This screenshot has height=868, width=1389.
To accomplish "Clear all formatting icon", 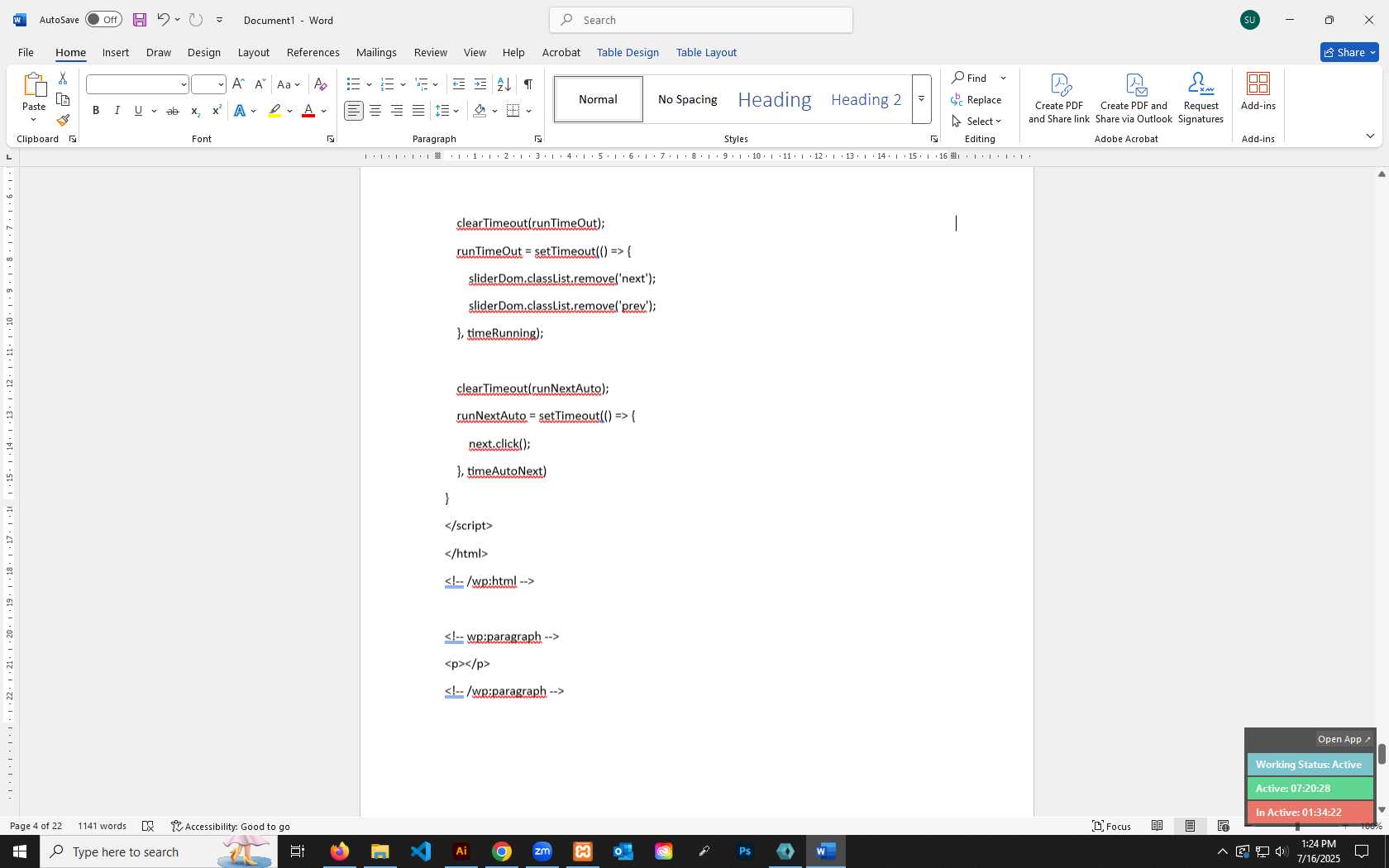I will point(321,84).
